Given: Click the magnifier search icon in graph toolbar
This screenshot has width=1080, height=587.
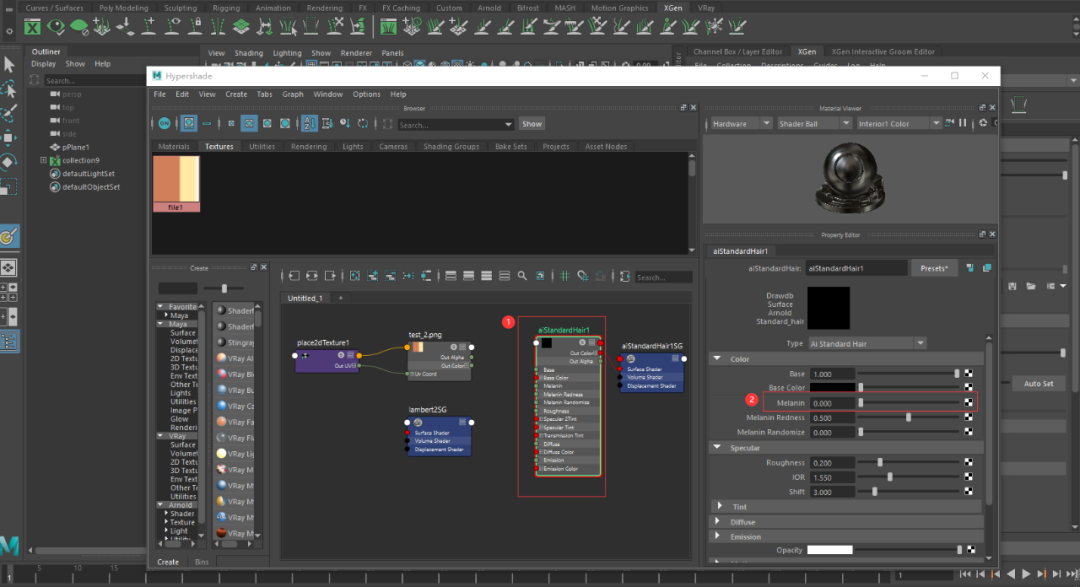Looking at the screenshot, I should point(522,276).
